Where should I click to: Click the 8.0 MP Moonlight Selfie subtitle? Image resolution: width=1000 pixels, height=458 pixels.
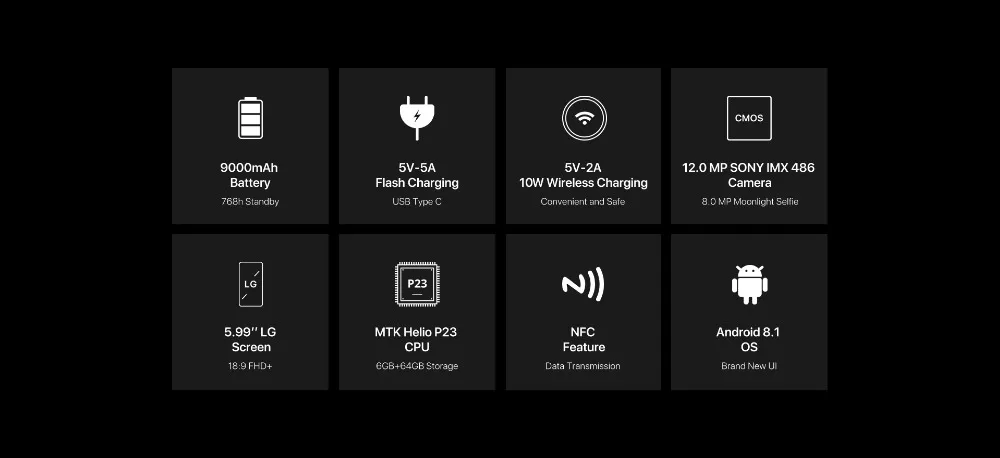point(749,202)
